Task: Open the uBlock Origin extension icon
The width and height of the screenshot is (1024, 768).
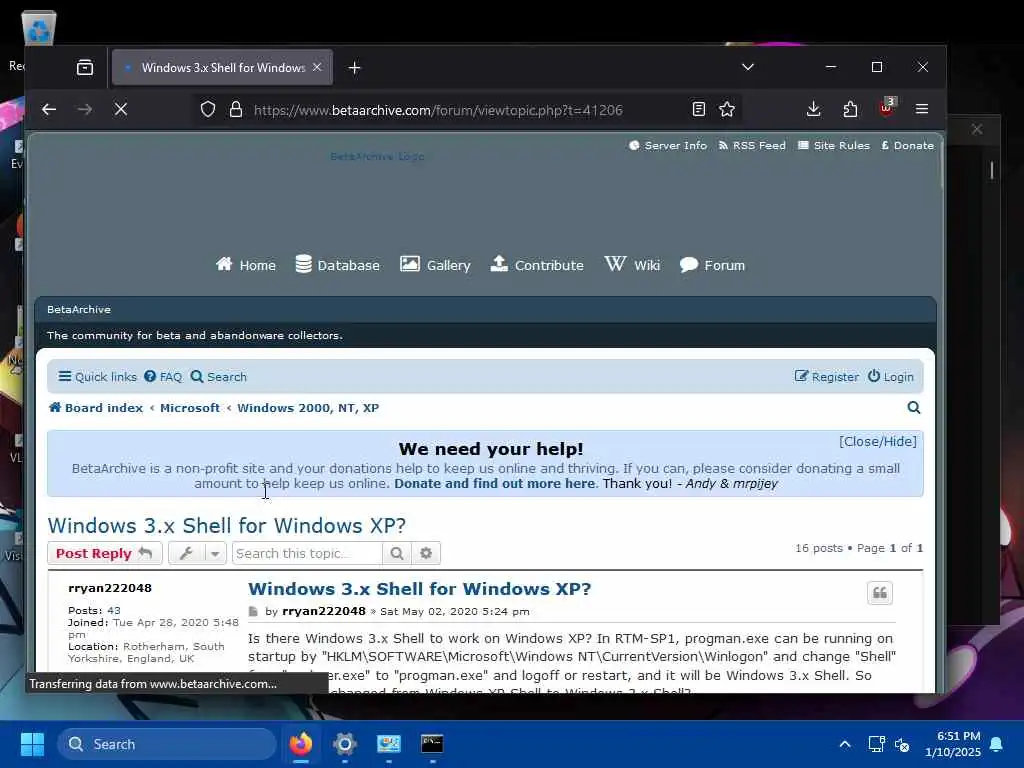Action: [x=887, y=108]
